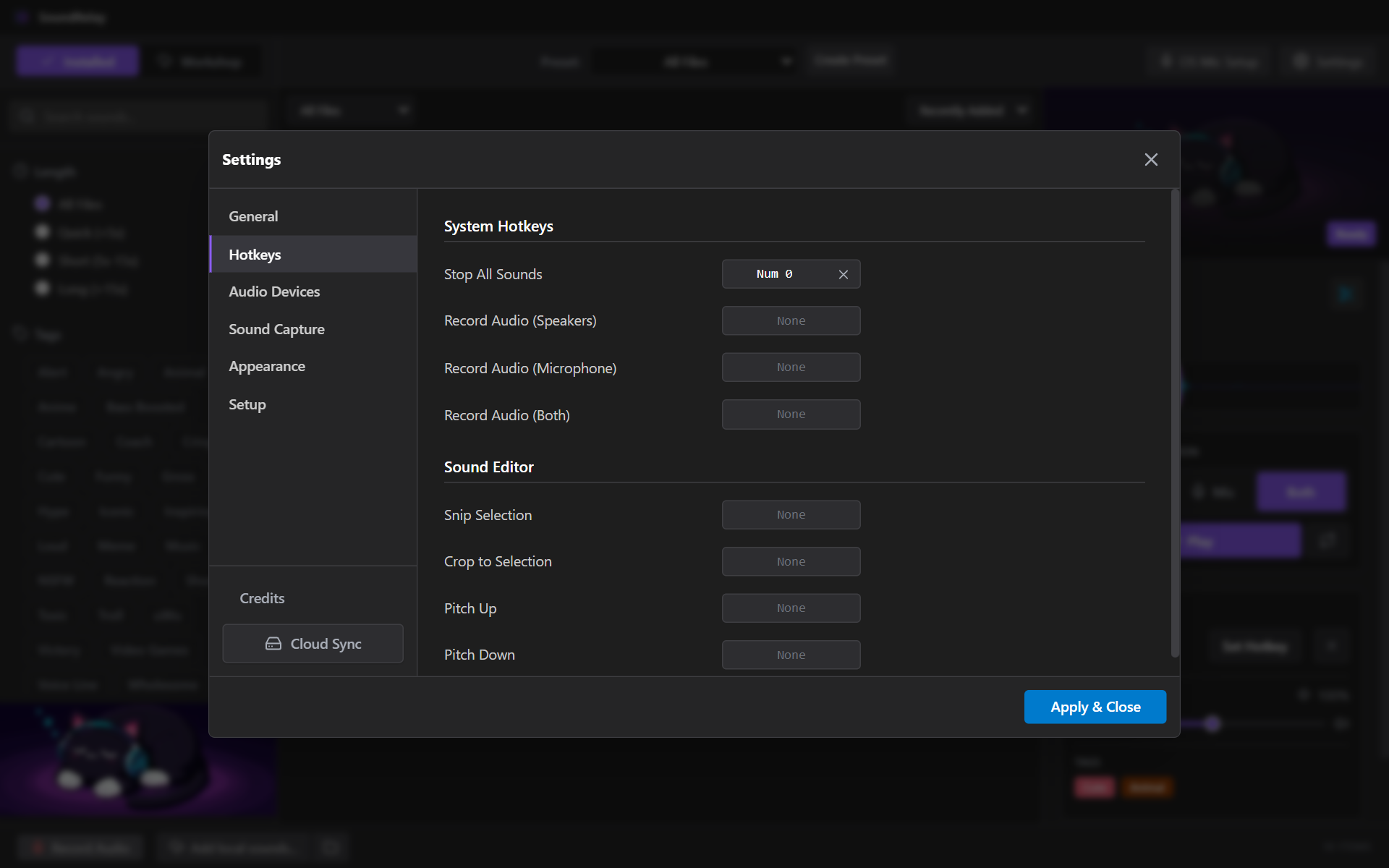This screenshot has width=1389, height=868.
Task: Assign hotkey for Crop to Selection
Action: [x=791, y=561]
